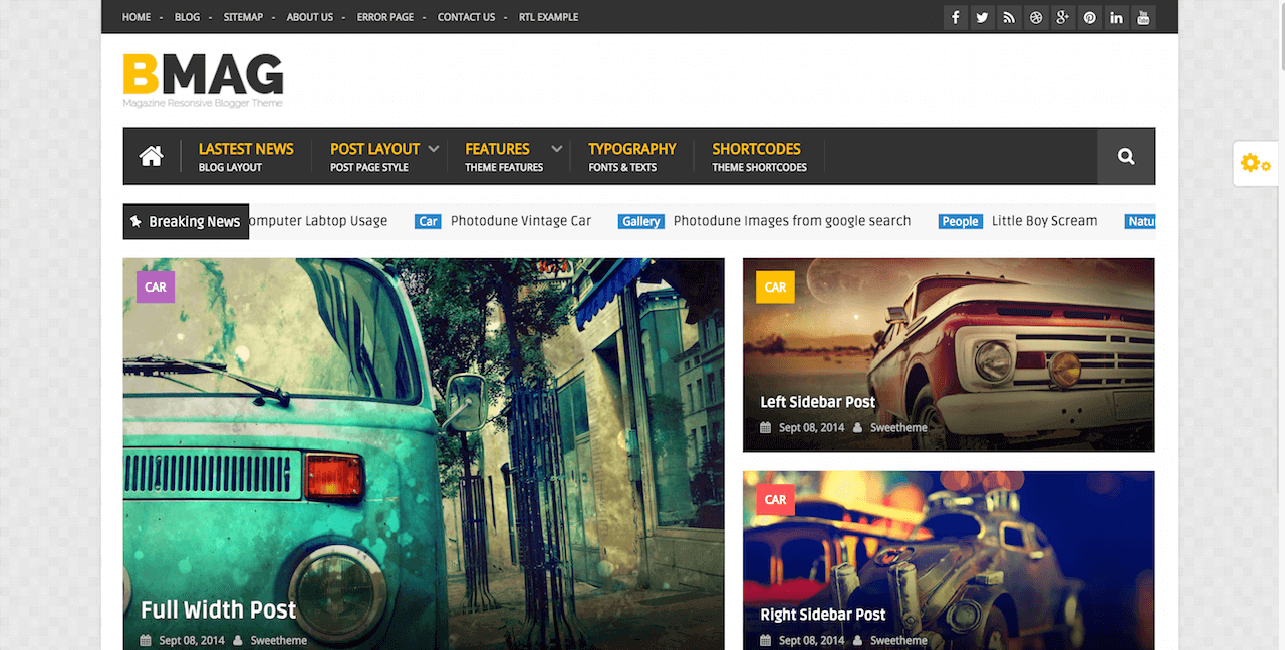This screenshot has height=650, width=1285.
Task: Click the yellow CAR tag on Left Sidebar Post
Action: click(x=775, y=287)
